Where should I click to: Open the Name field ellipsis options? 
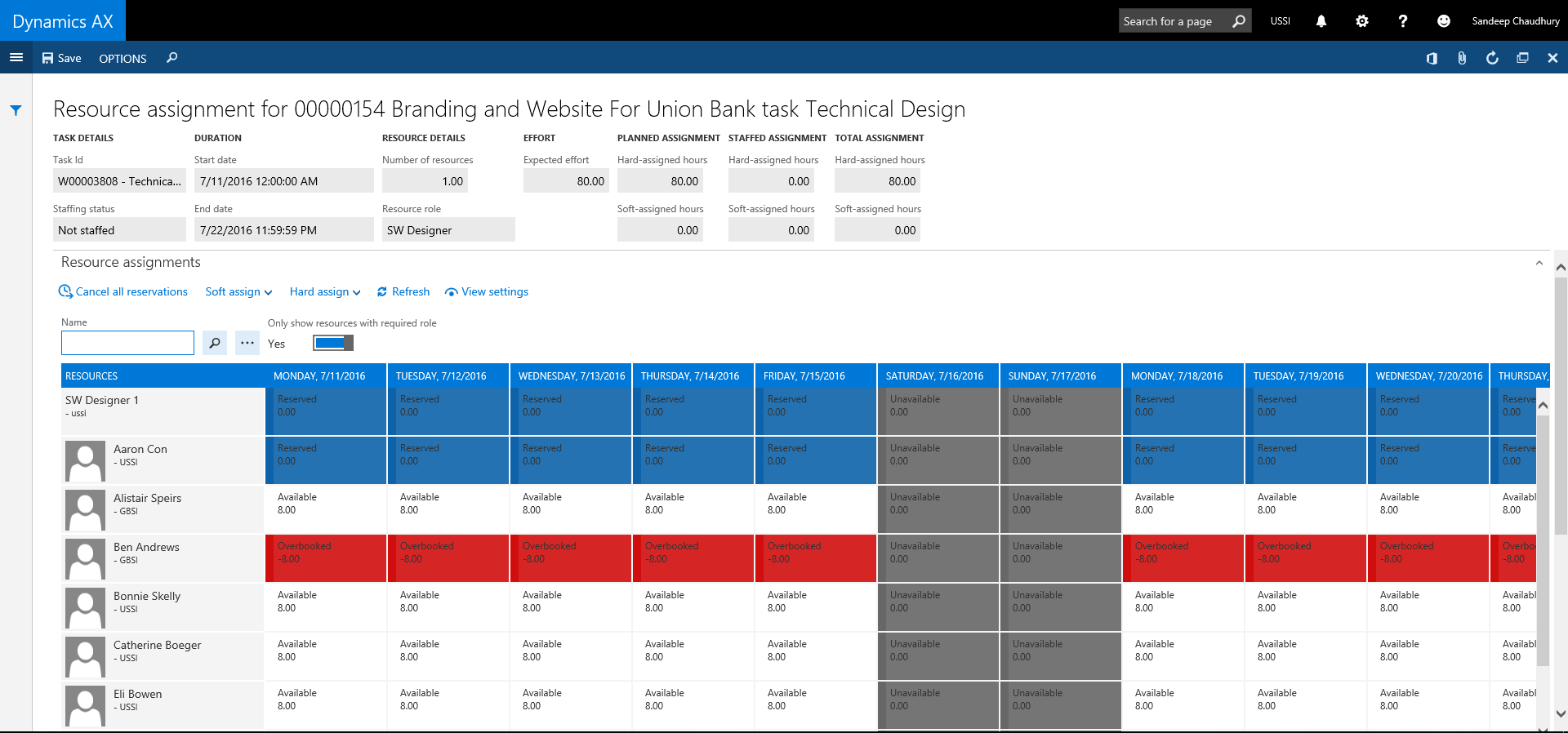tap(247, 343)
